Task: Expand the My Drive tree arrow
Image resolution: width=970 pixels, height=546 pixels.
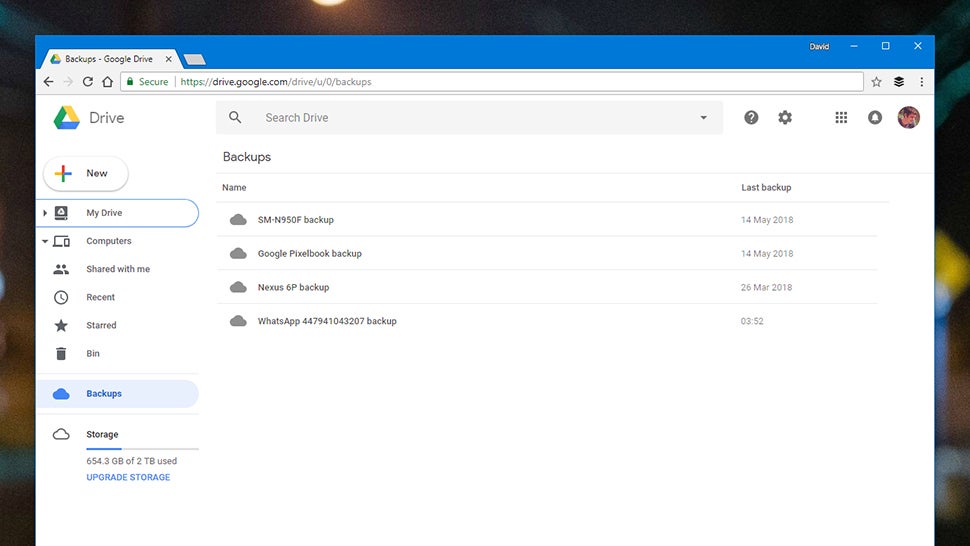Action: [45, 213]
